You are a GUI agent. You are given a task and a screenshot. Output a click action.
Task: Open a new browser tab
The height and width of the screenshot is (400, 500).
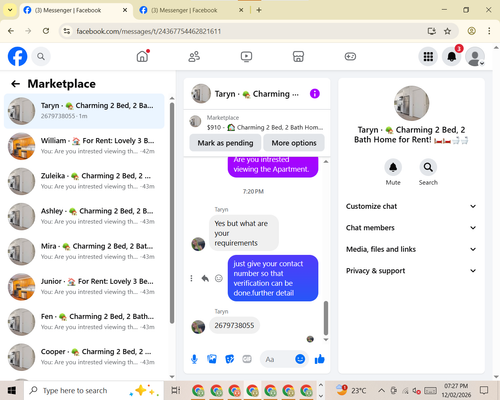point(259,10)
